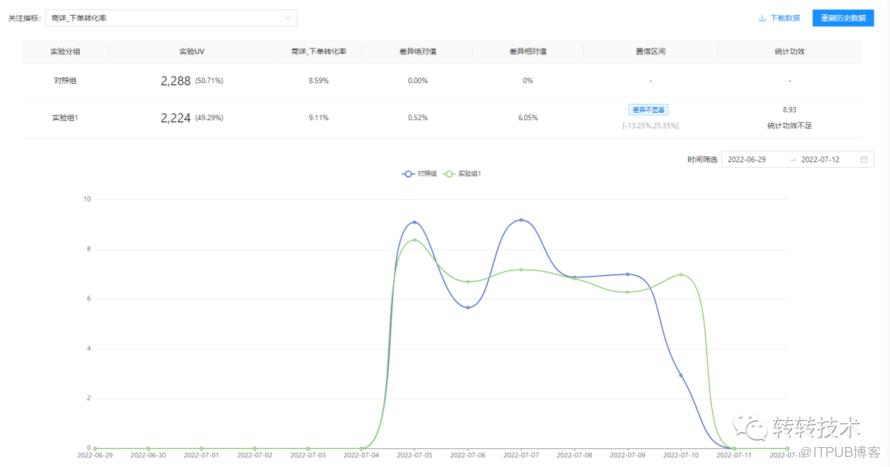Click the start date field 2022-06-29
890x467 pixels.
click(x=747, y=159)
